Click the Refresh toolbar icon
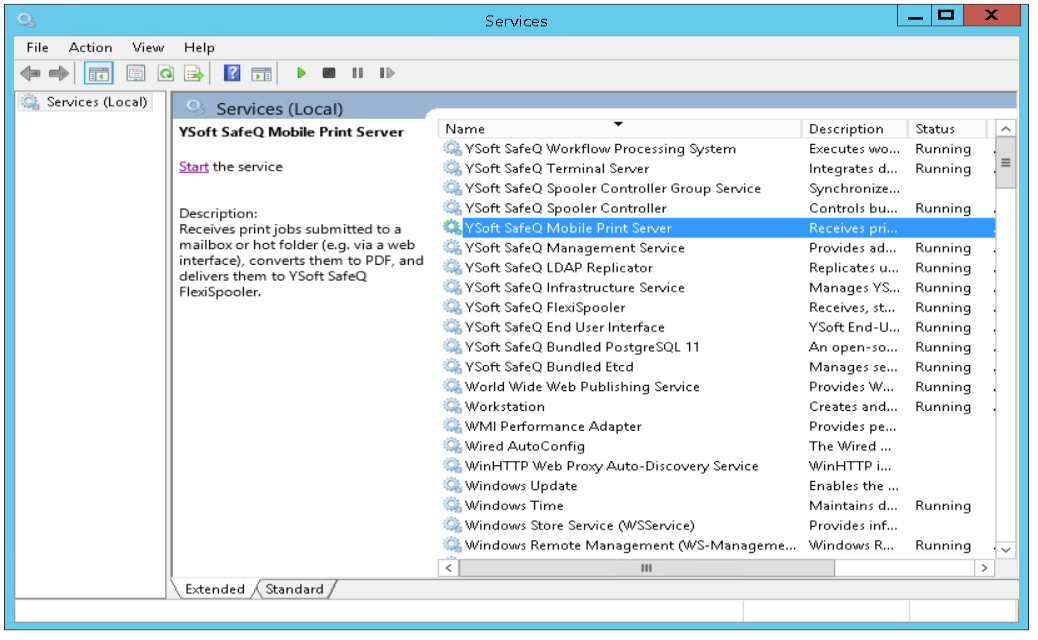Screen dimensions: 1038x640 click(x=165, y=73)
